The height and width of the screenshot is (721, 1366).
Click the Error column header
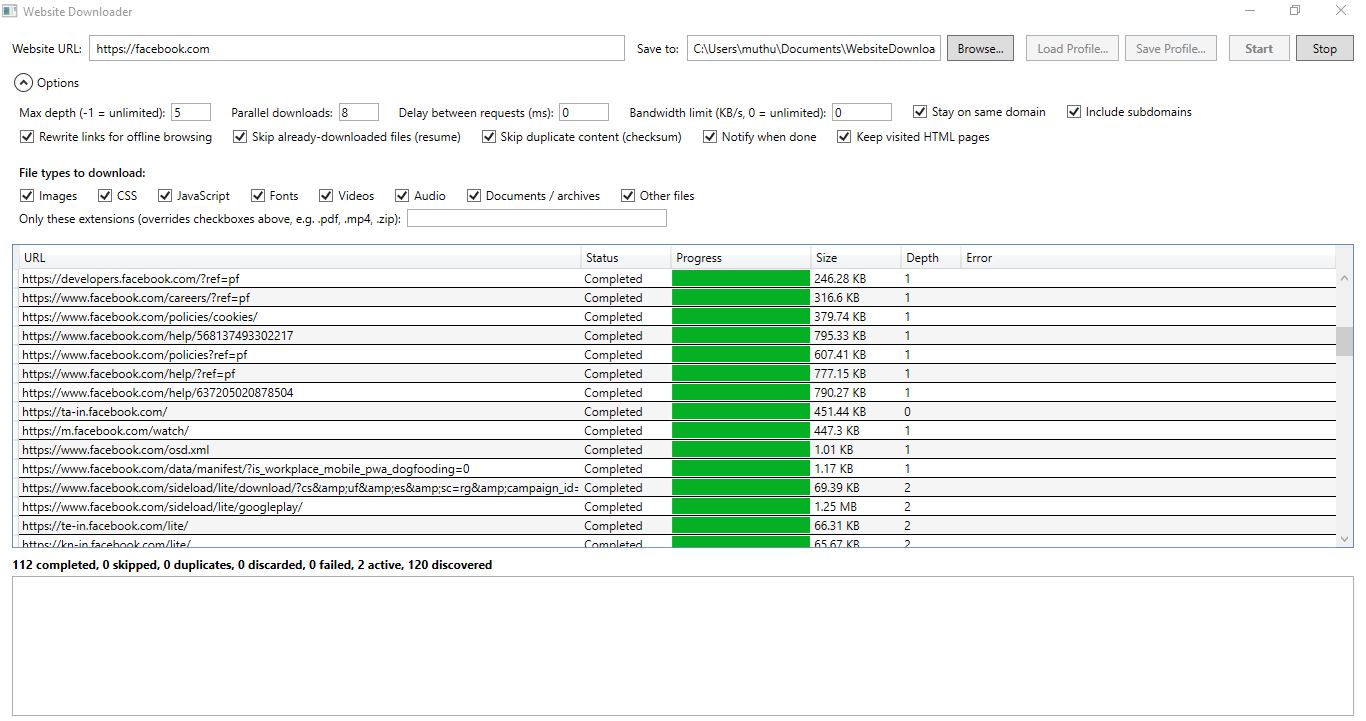[1148, 258]
